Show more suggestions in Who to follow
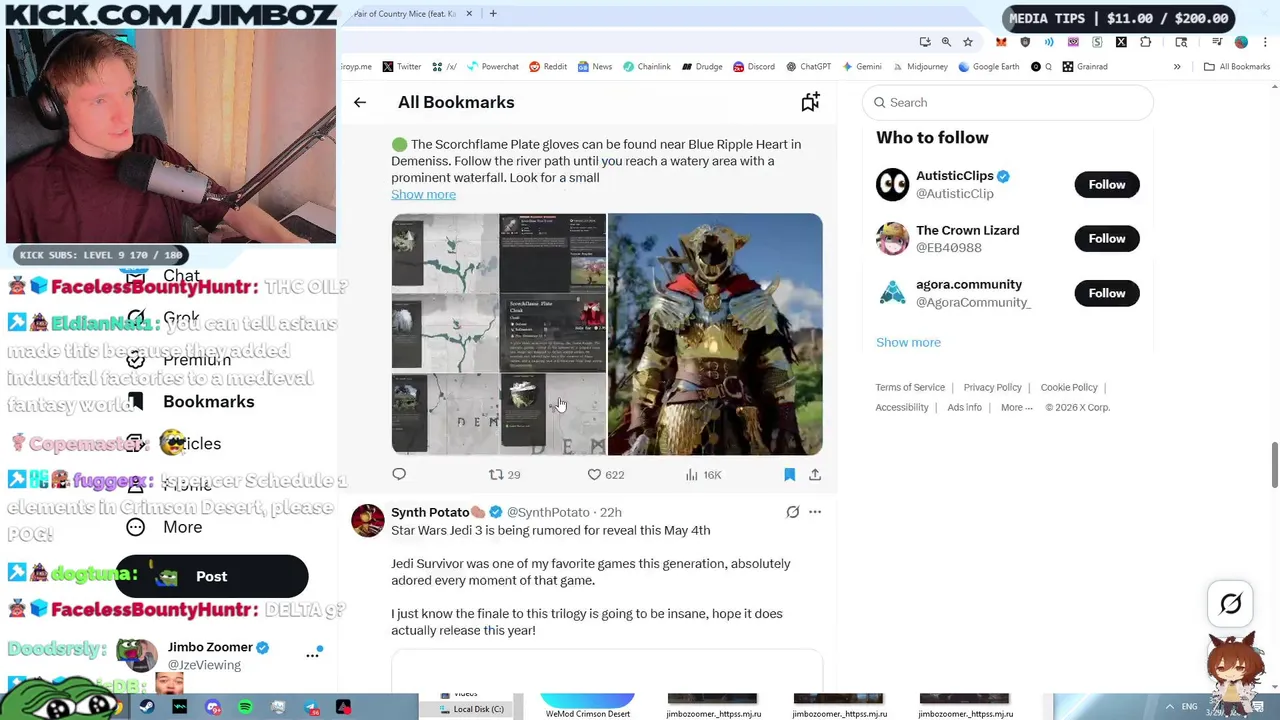Image resolution: width=1280 pixels, height=720 pixels. pyautogui.click(x=908, y=342)
